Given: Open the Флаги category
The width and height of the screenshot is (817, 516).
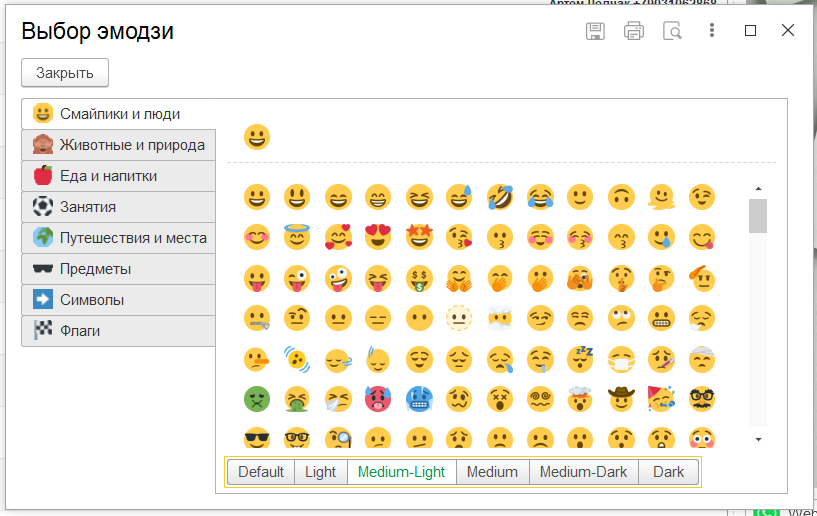Looking at the screenshot, I should tap(118, 331).
